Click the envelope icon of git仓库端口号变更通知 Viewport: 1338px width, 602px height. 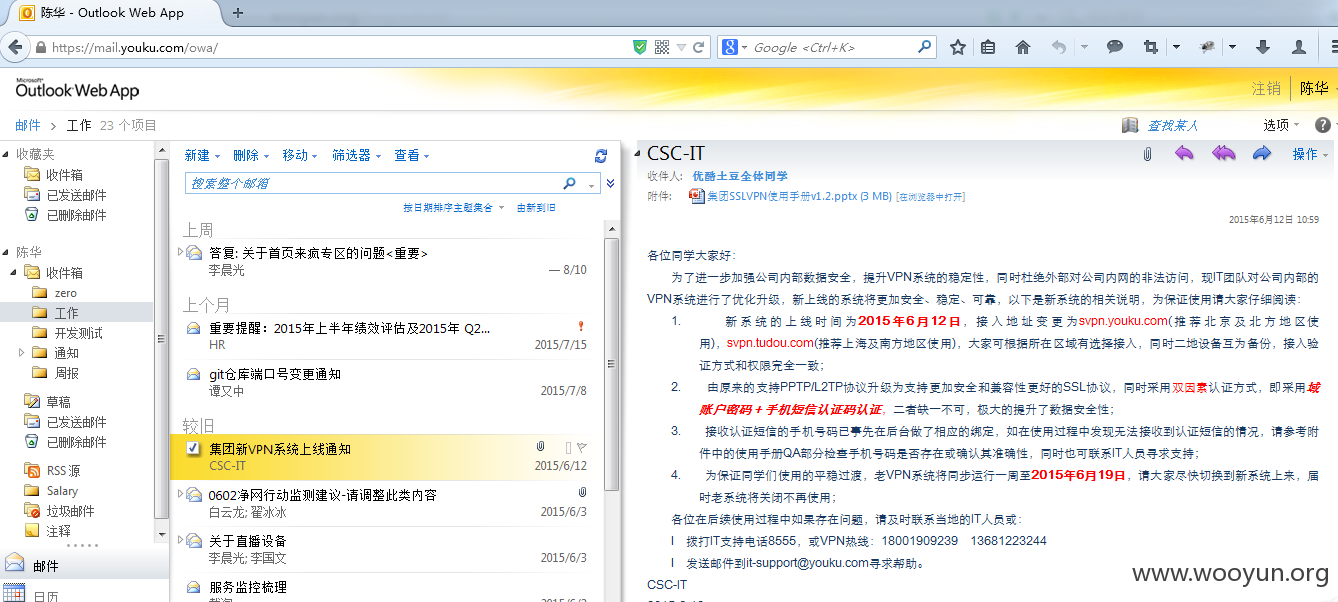[194, 374]
